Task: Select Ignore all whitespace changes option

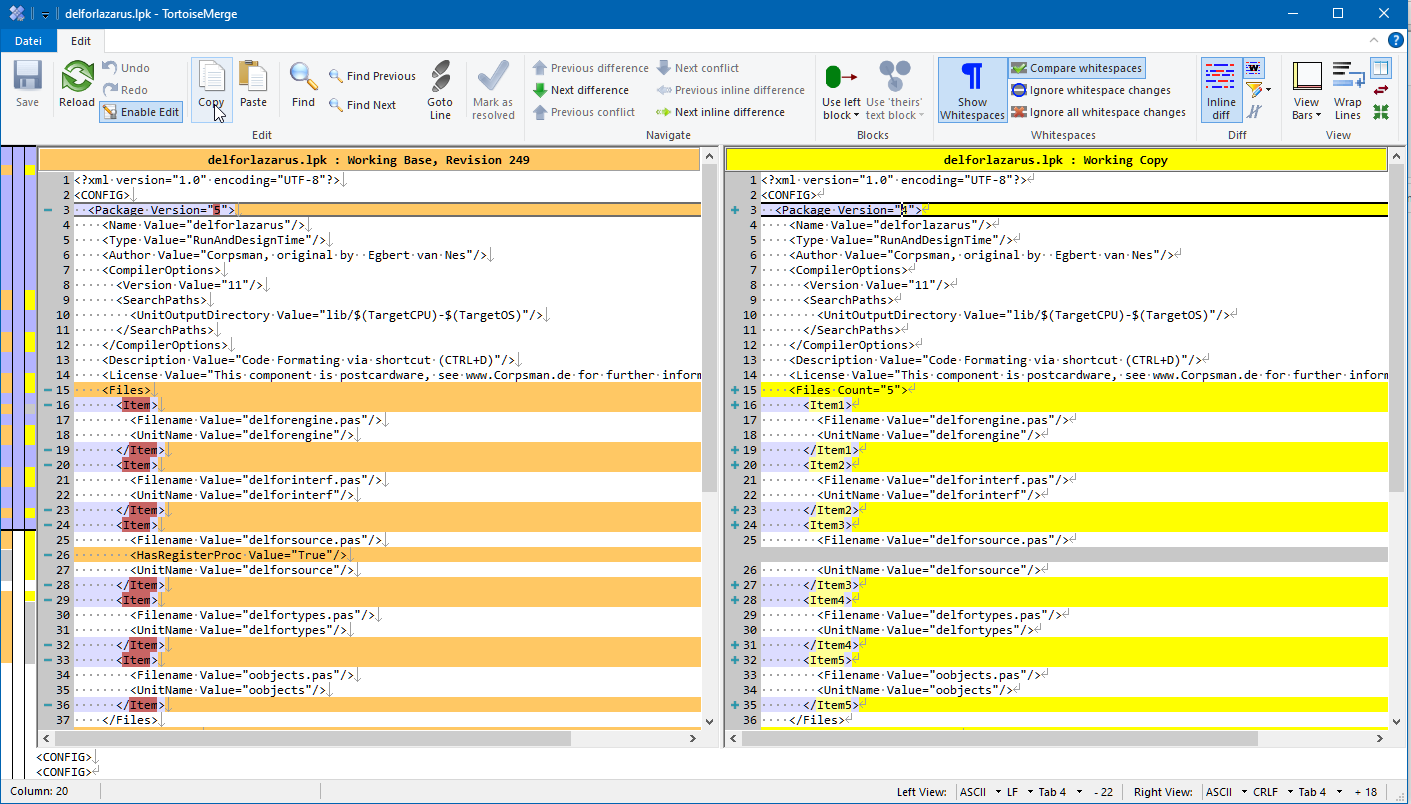Action: coord(1098,112)
